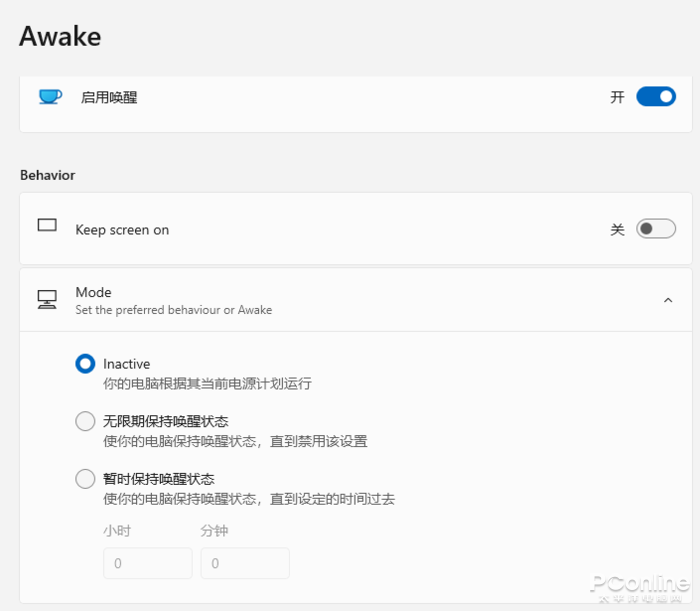
Task: Click the 你的电脑根据其当前电源计划运行 description
Action: tap(207, 383)
